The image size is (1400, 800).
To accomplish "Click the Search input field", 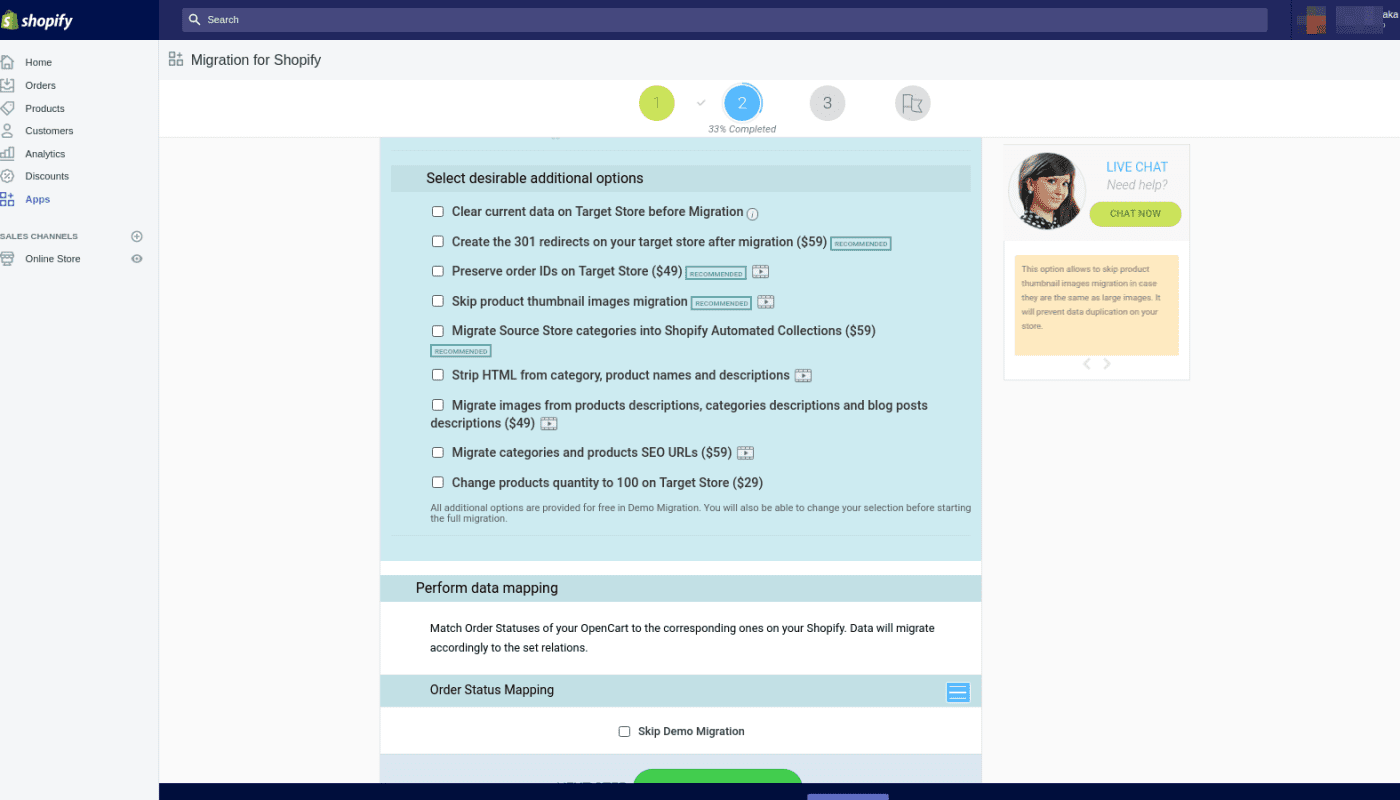I will click(x=725, y=20).
